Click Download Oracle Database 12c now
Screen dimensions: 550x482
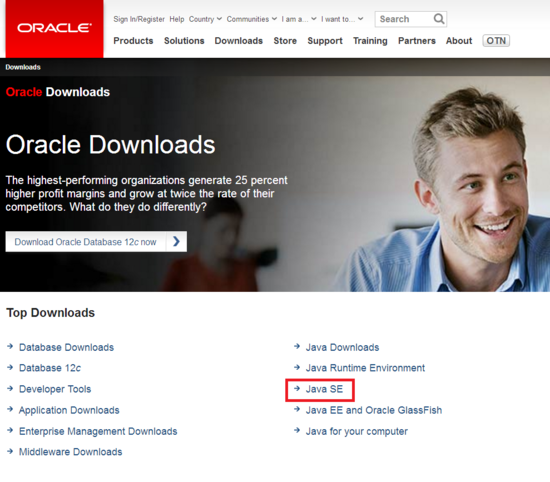(86, 242)
